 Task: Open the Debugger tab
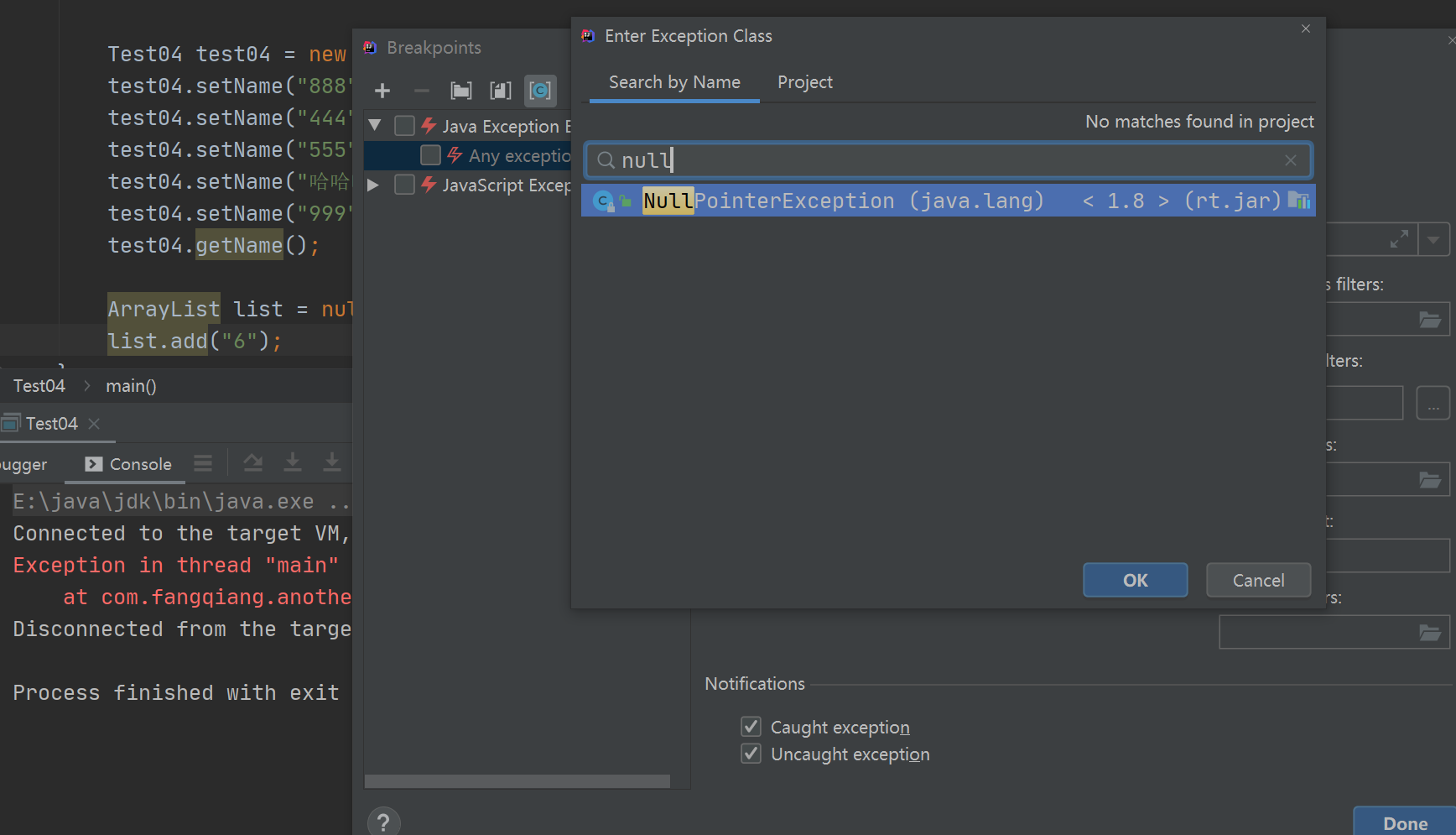23,464
